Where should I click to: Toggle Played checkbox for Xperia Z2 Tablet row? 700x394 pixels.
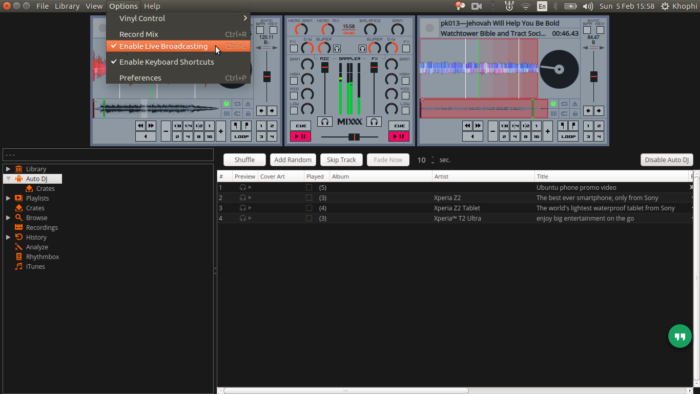coord(308,208)
